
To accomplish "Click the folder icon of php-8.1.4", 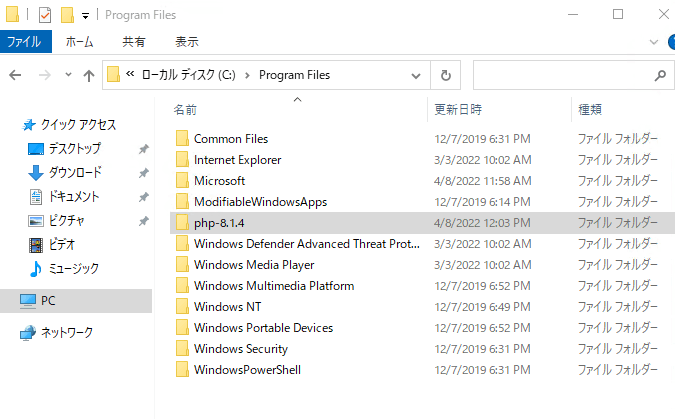I will click(x=182, y=222).
